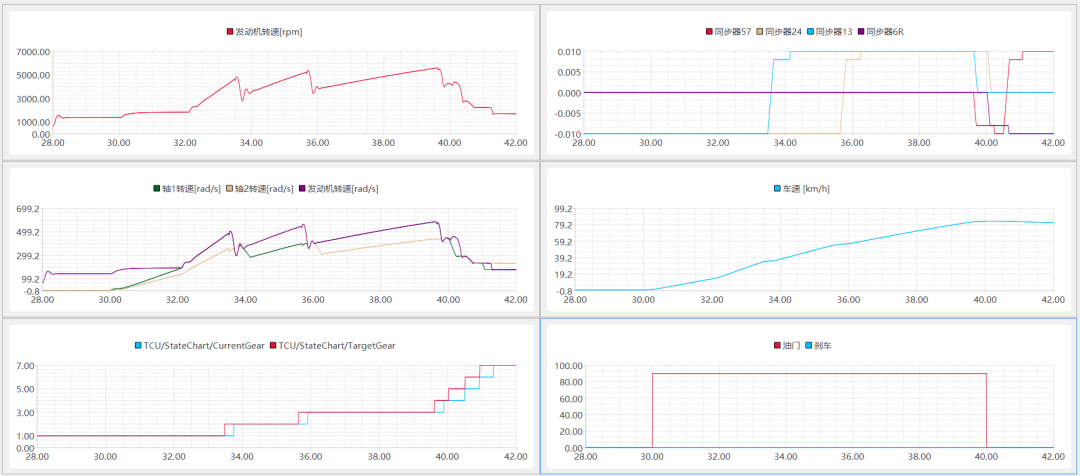Click the 36.00 x-axis tick on the 车速 chart
Viewport: 1080px width, 476px height.
(847, 300)
